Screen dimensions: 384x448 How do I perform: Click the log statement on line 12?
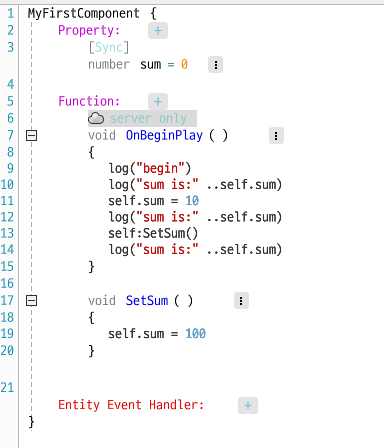click(196, 217)
